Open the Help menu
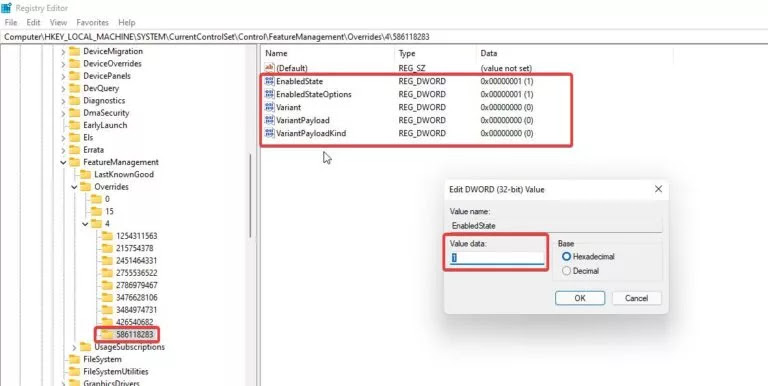 126,23
